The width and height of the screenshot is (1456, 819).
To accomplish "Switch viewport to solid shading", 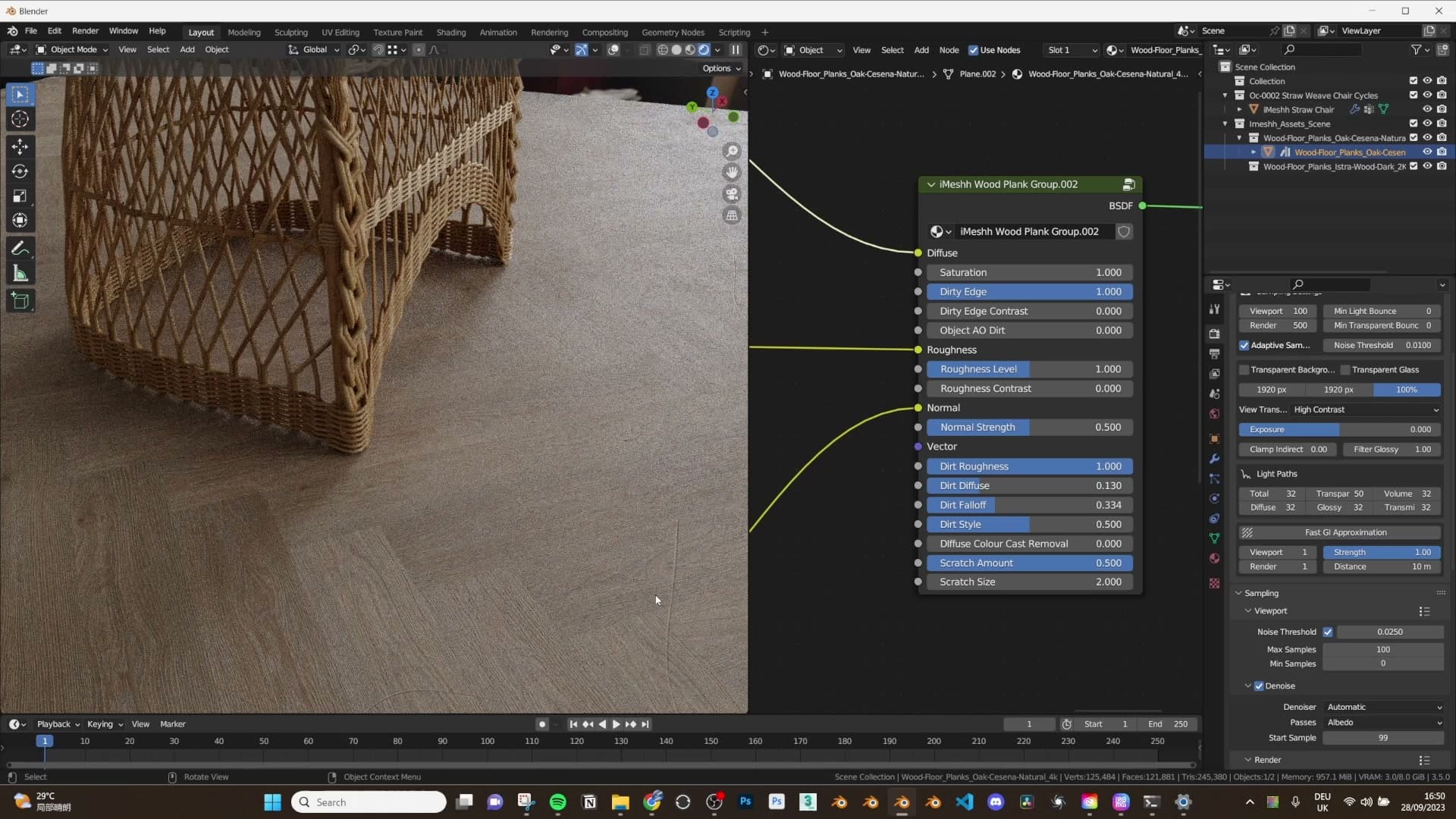I will pyautogui.click(x=676, y=50).
